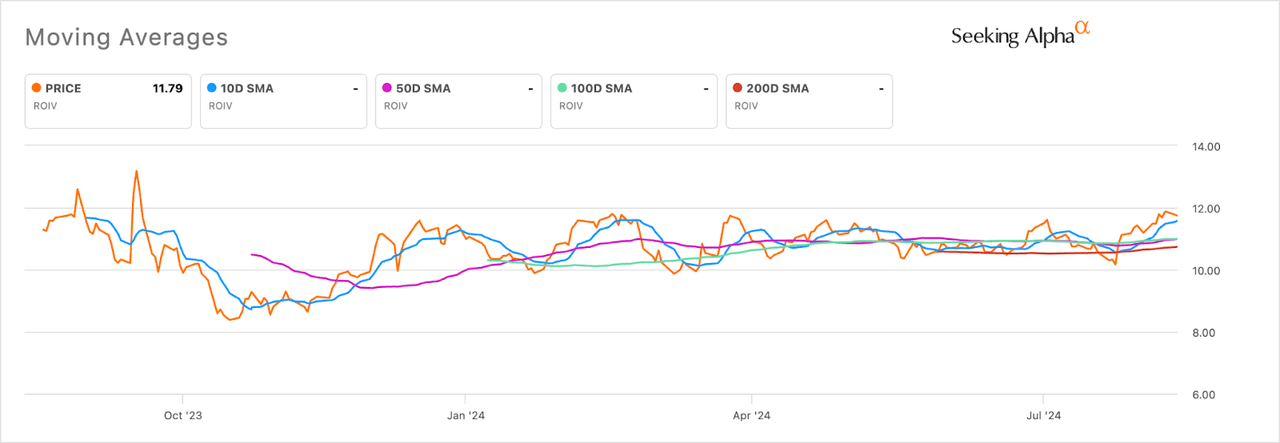The height and width of the screenshot is (443, 1280).
Task: Toggle the 200D SMA series card
Action: (x=807, y=101)
